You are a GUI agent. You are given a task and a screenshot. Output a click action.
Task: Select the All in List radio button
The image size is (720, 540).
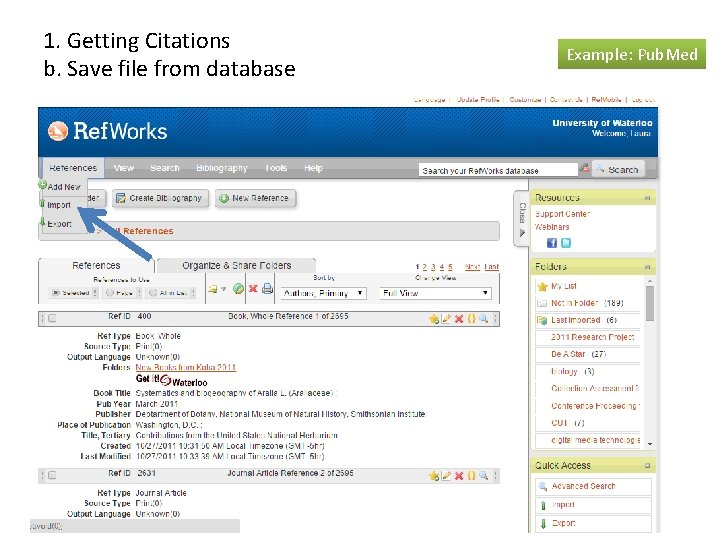point(153,292)
